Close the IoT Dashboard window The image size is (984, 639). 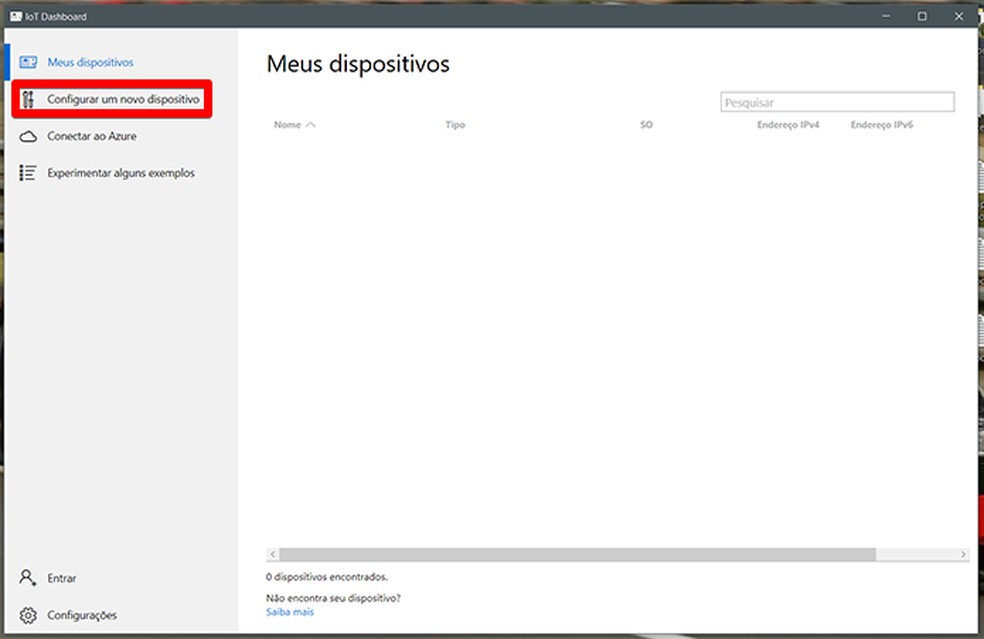958,16
